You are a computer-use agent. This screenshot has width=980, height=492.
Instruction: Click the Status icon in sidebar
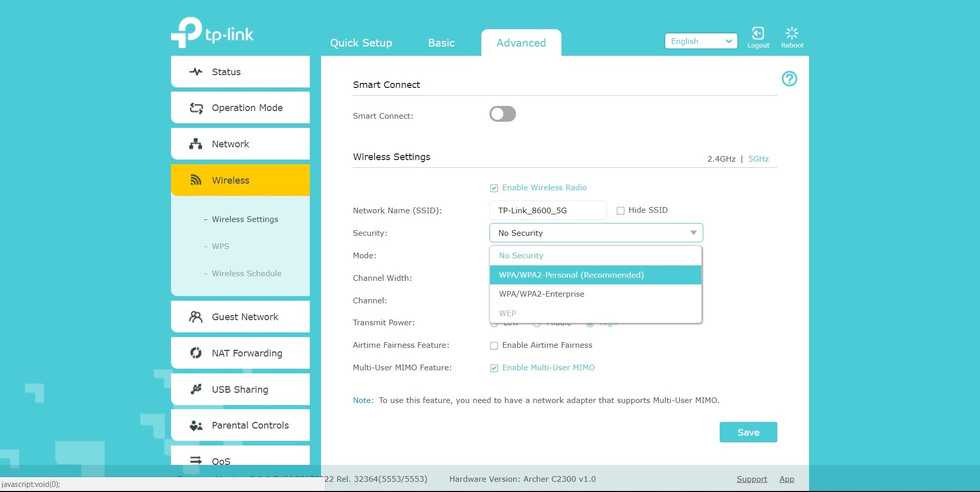click(x=196, y=72)
